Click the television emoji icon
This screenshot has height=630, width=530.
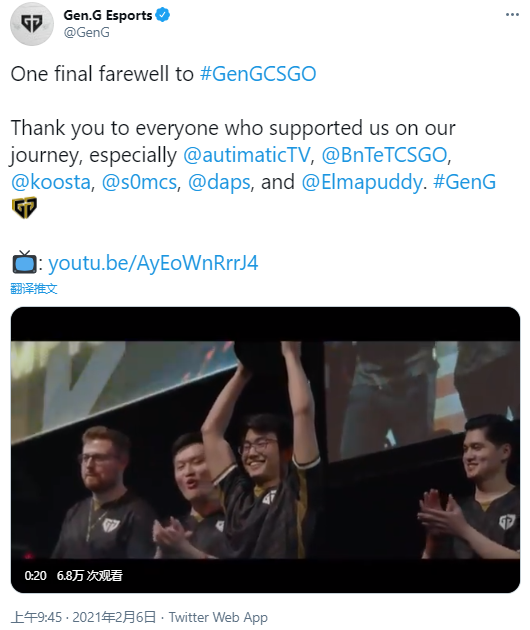(x=25, y=262)
